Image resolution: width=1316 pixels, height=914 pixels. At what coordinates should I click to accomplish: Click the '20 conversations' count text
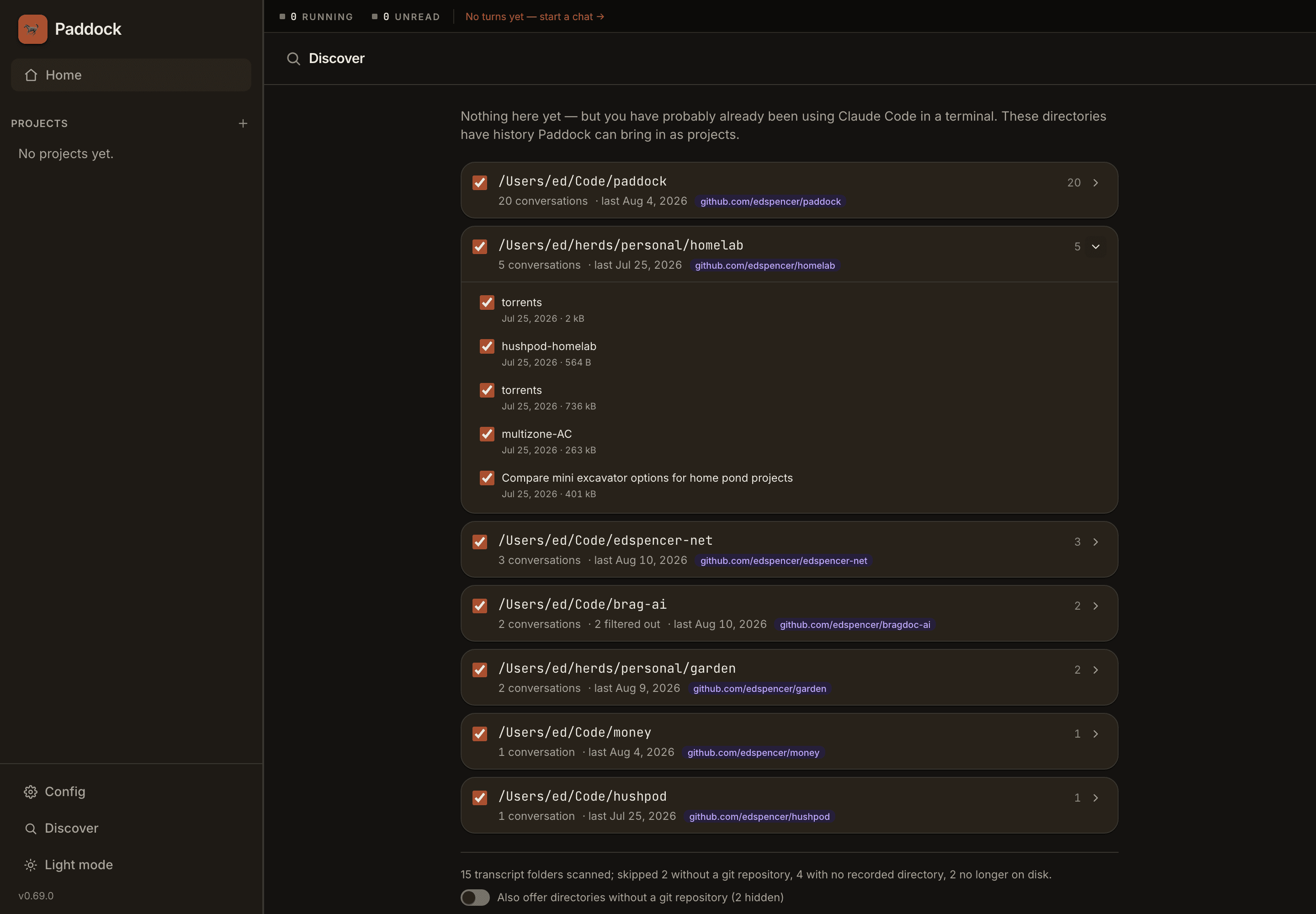(543, 202)
